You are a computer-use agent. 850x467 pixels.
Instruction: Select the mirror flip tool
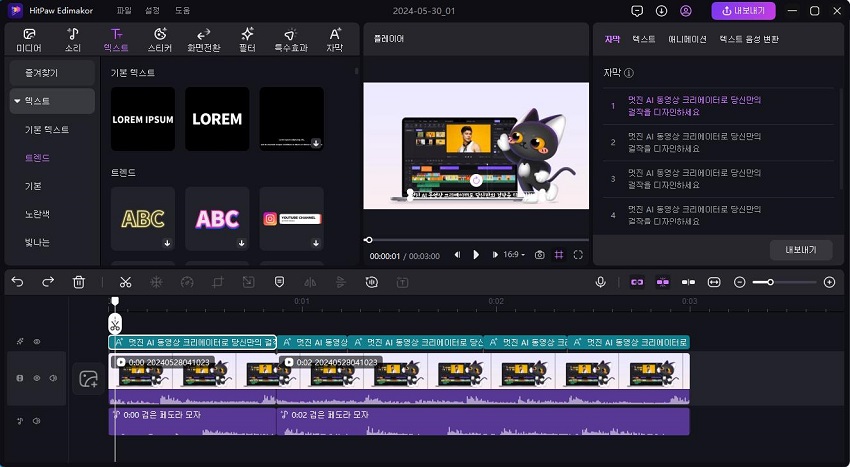(x=310, y=282)
